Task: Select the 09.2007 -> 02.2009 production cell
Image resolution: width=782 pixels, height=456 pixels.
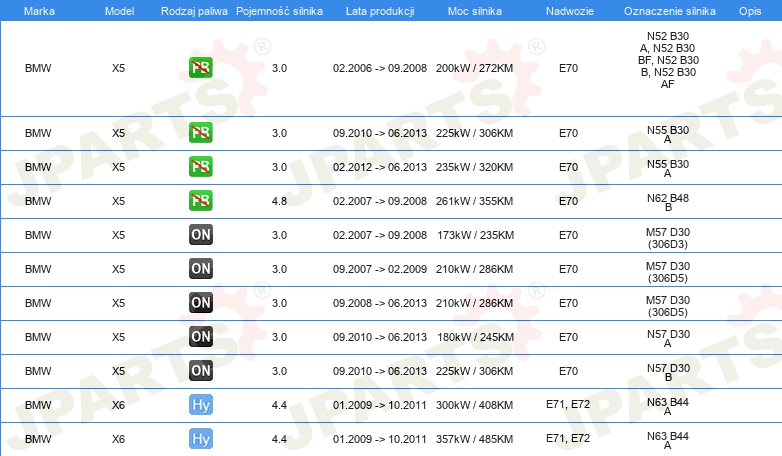Action: pos(380,269)
